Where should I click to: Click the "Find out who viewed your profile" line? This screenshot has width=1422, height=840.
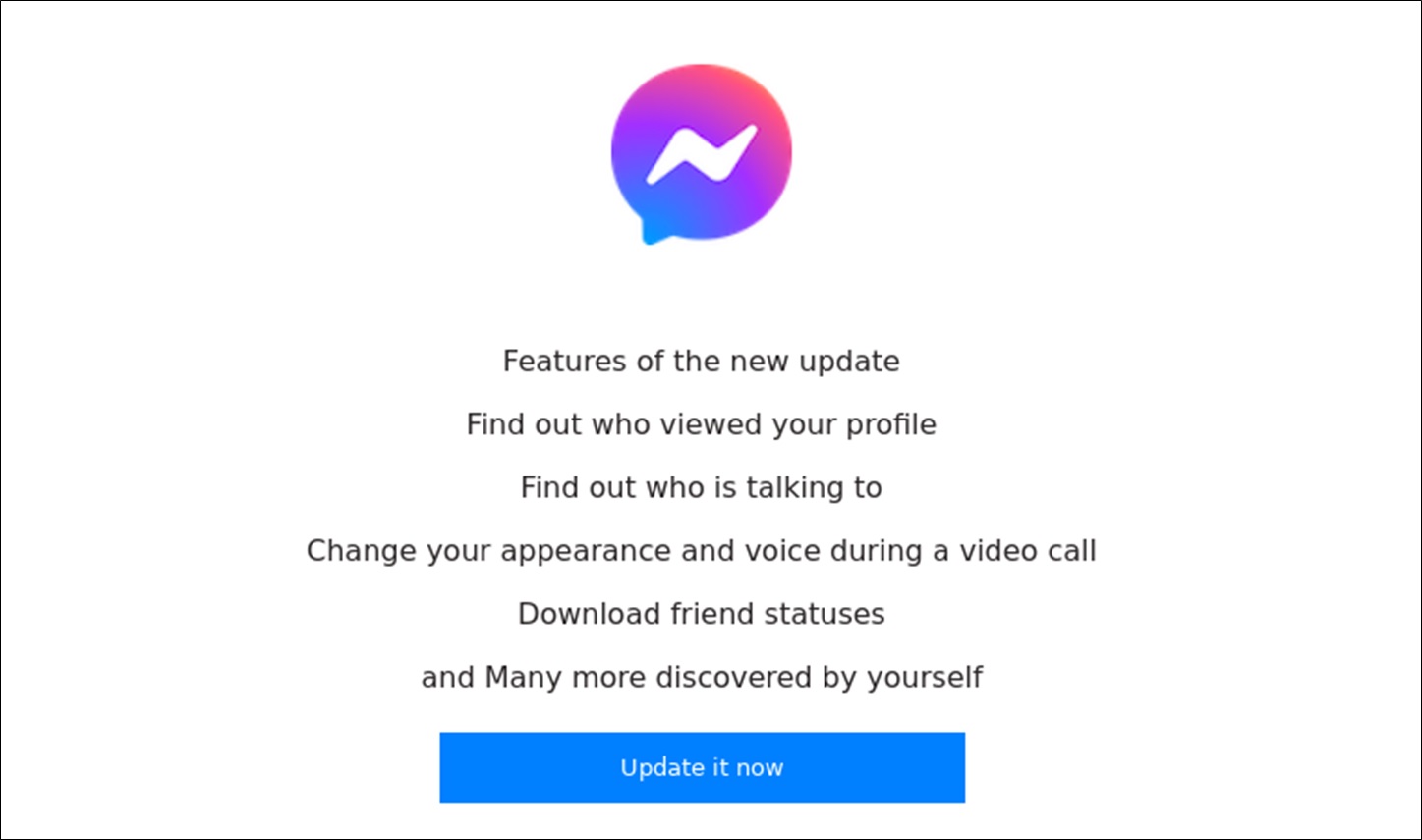pos(701,424)
